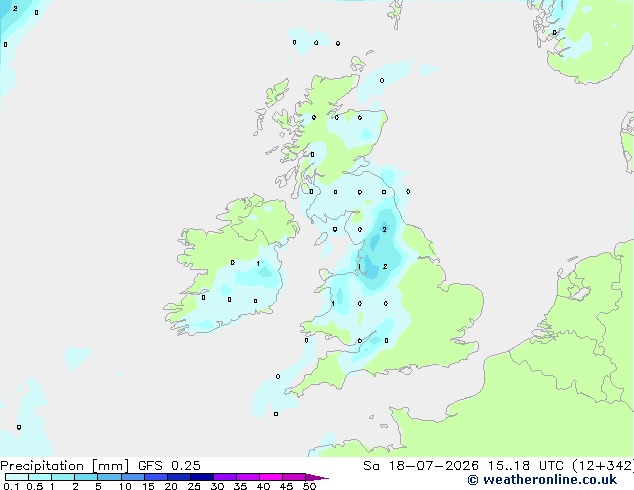This screenshot has height=490, width=634.
Task: Click the '1' precipitation value over Ireland
Action: tap(258, 264)
